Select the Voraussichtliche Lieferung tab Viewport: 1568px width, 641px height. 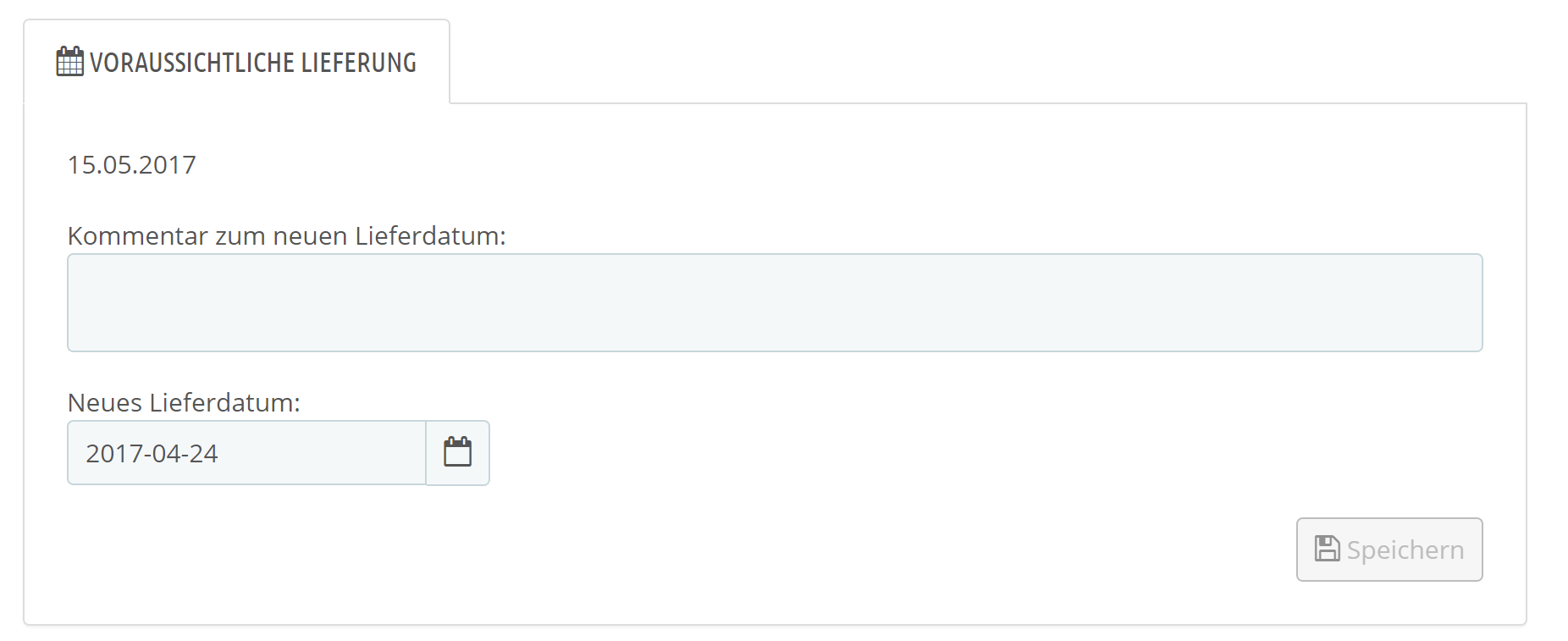click(x=237, y=62)
